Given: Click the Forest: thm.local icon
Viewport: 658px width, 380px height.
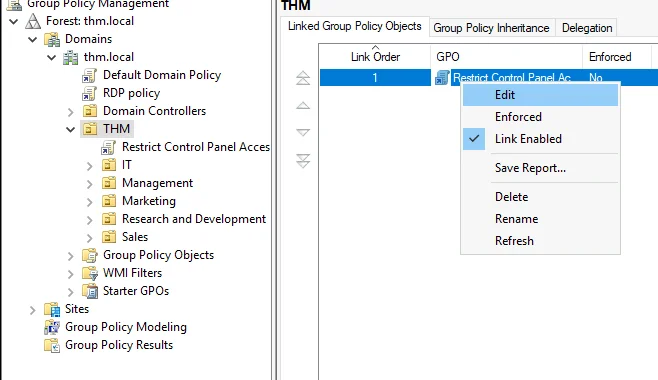Looking at the screenshot, I should click(33, 21).
